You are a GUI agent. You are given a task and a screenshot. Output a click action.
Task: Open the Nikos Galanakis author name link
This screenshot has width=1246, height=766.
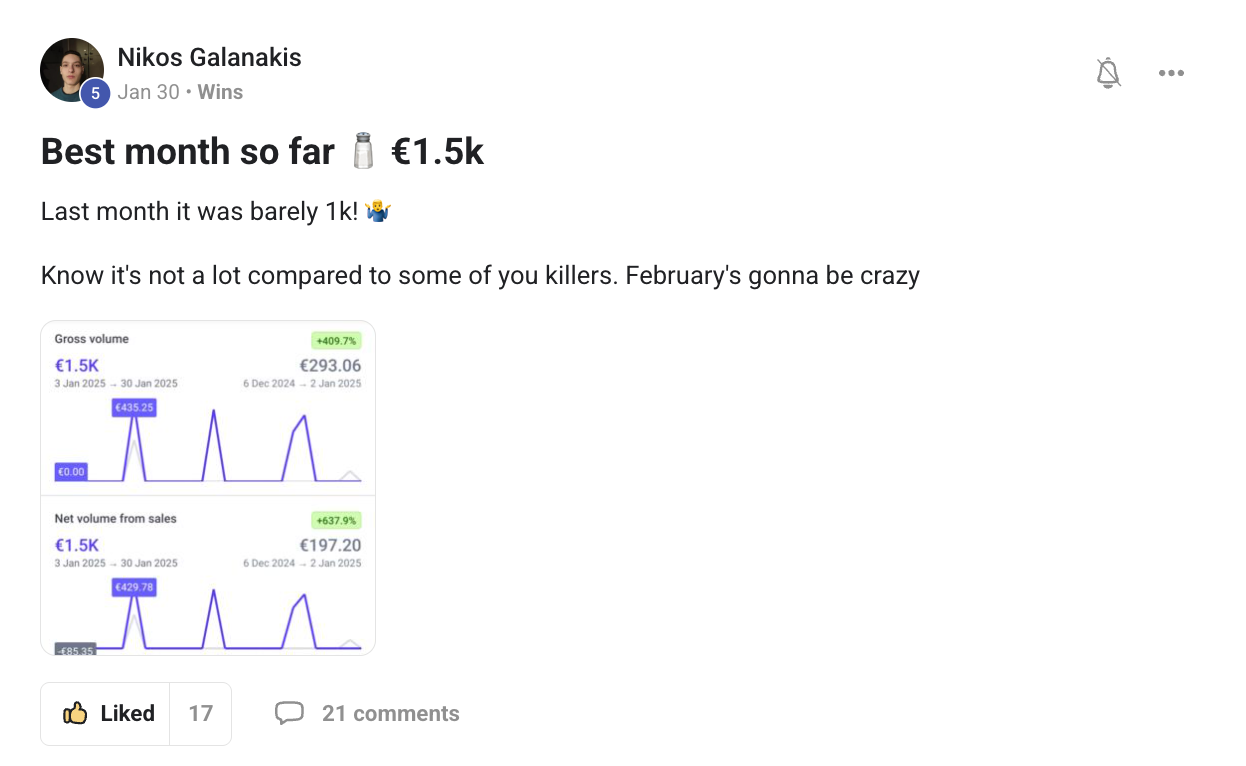coord(209,58)
